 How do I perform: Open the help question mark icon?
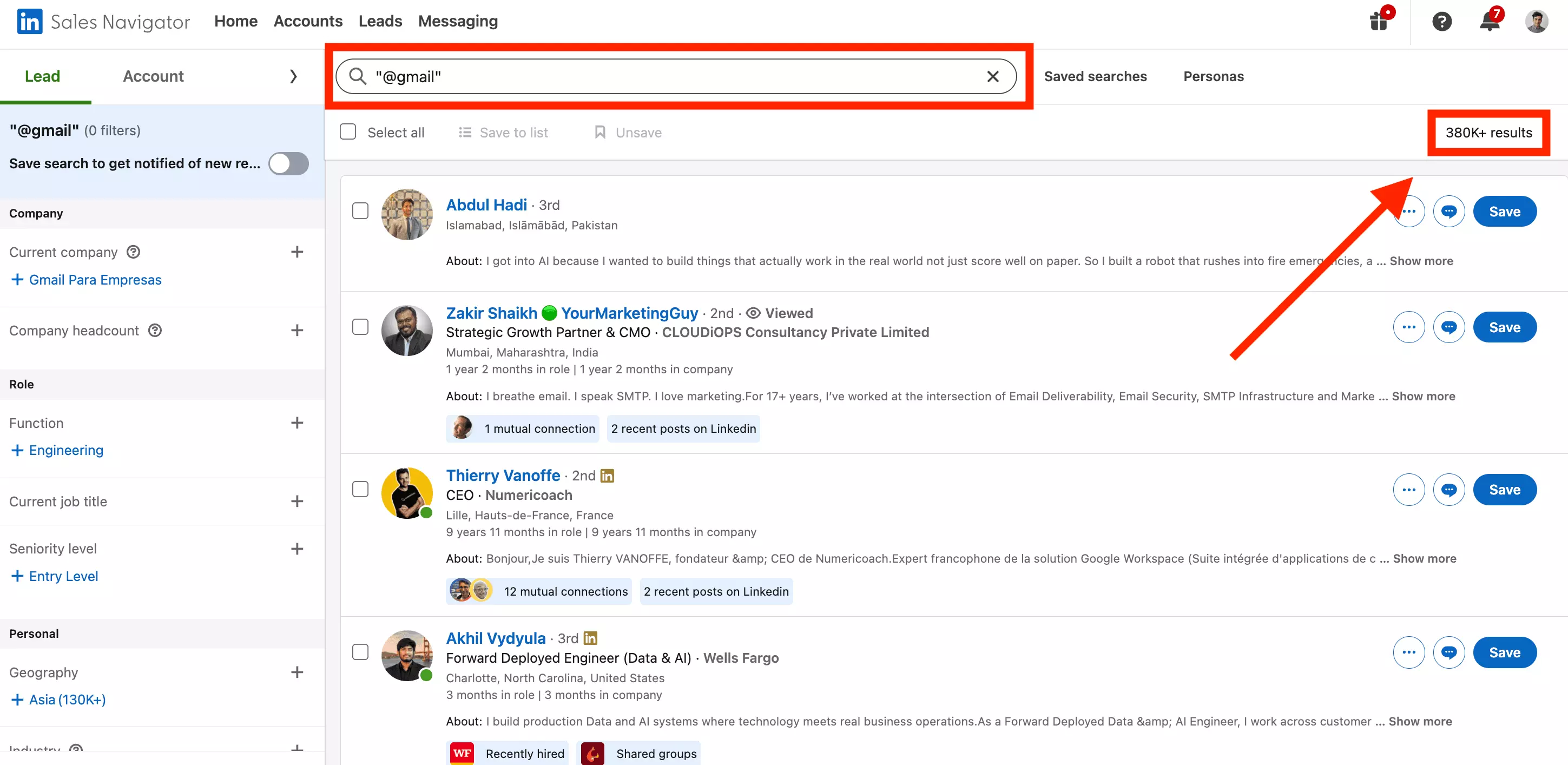[x=1441, y=21]
